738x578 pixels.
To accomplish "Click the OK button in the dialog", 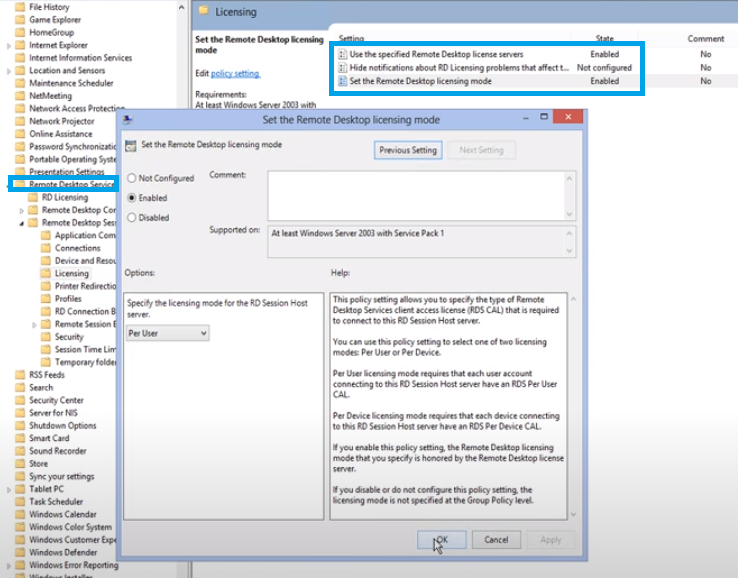I will (441, 539).
